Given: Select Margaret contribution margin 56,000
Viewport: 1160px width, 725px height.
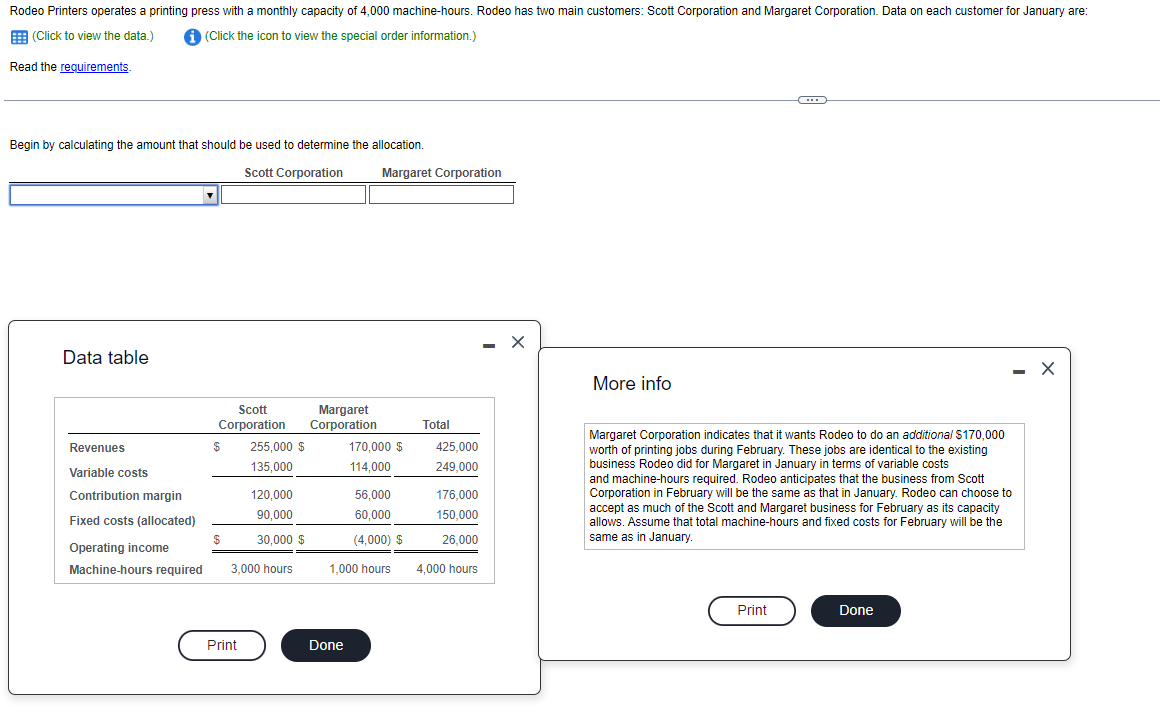Looking at the screenshot, I should tap(373, 495).
